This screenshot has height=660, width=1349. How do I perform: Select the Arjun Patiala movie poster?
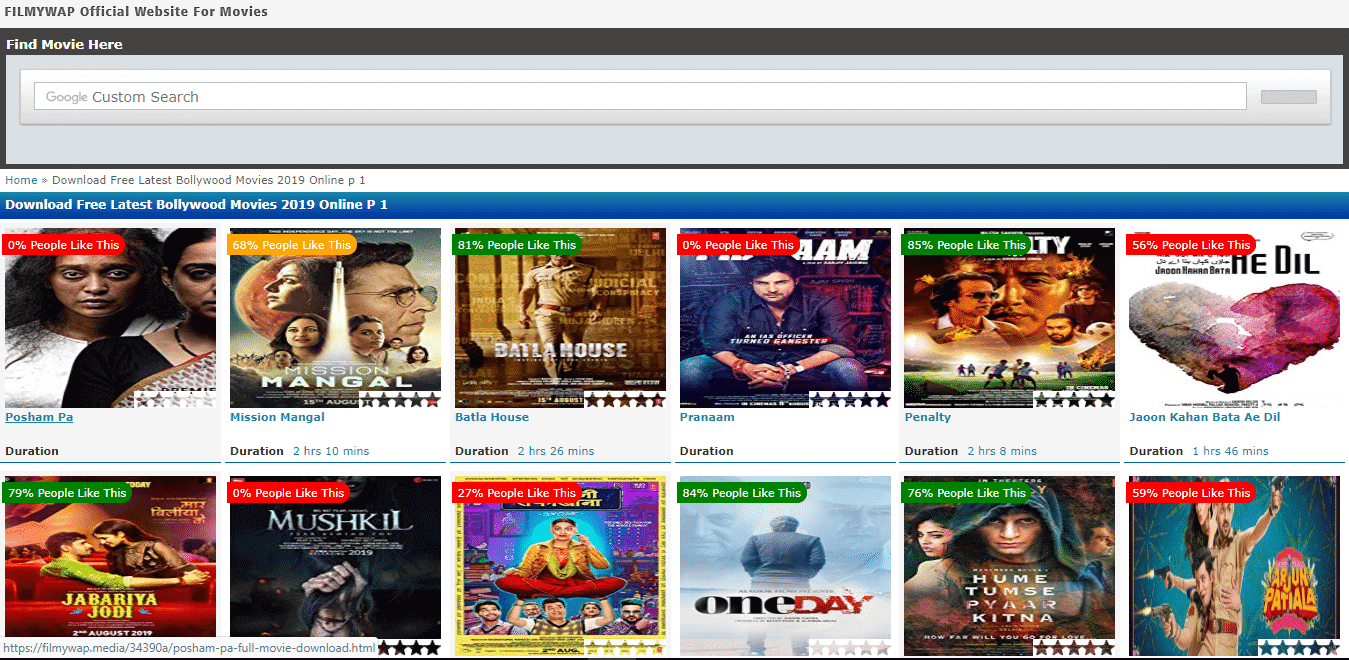click(x=1235, y=566)
